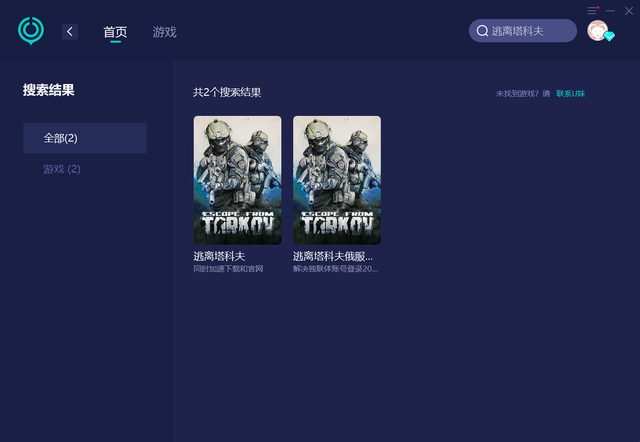Screen dimensions: 640x442
Task: Open the 游戏 tab
Action: [x=164, y=32]
